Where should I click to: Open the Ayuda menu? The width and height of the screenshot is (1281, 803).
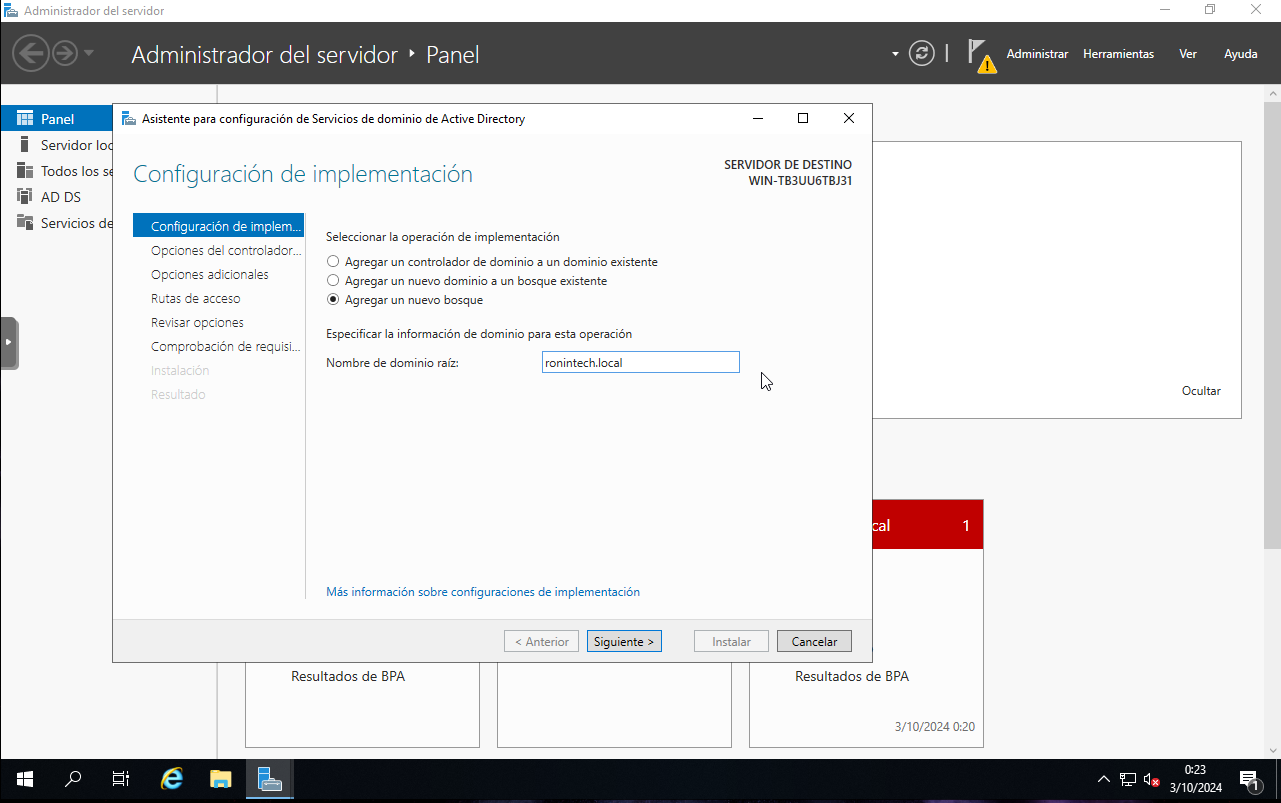click(1241, 54)
